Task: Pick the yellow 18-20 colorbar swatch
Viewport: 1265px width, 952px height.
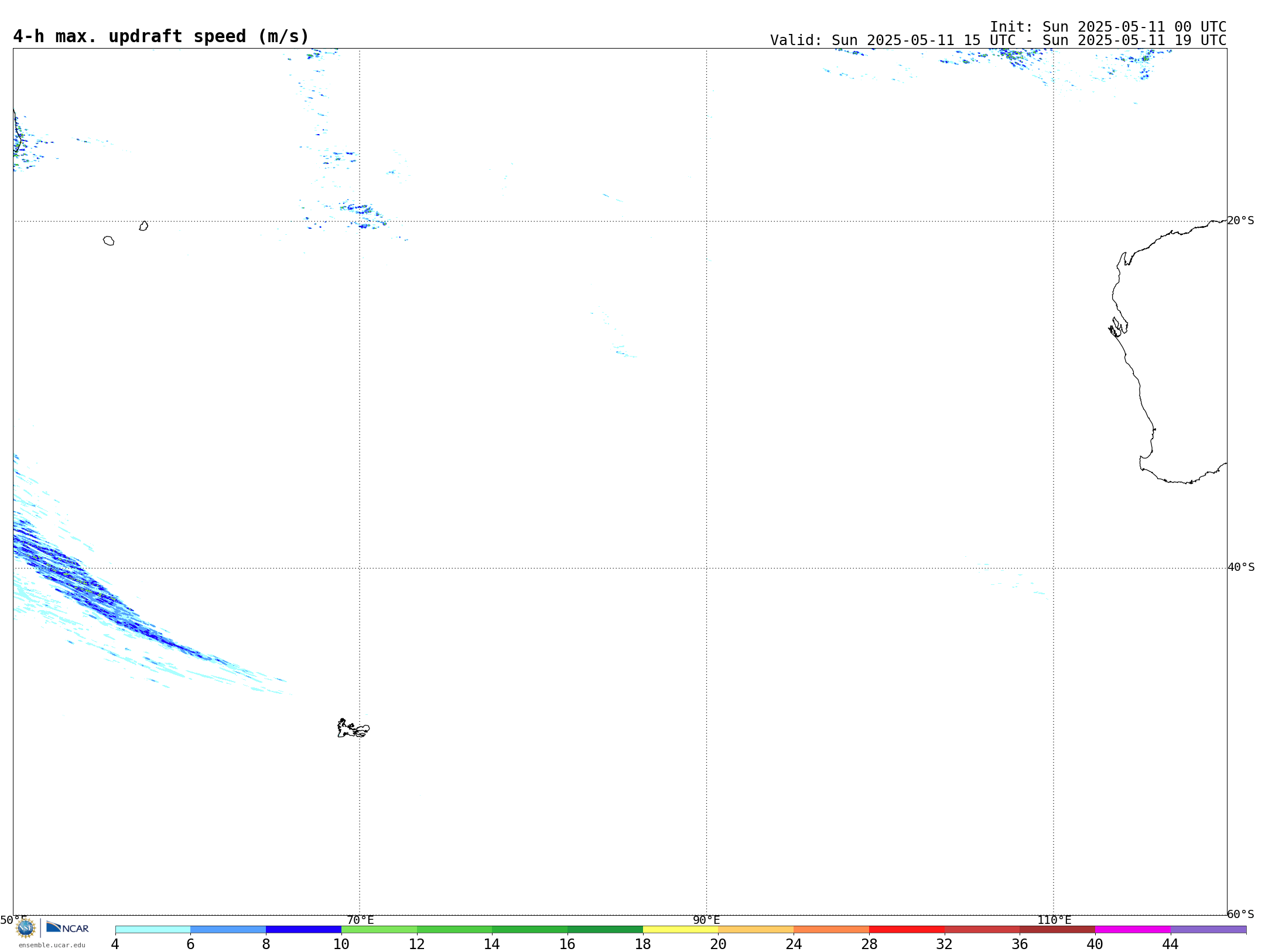Action: pos(681,930)
